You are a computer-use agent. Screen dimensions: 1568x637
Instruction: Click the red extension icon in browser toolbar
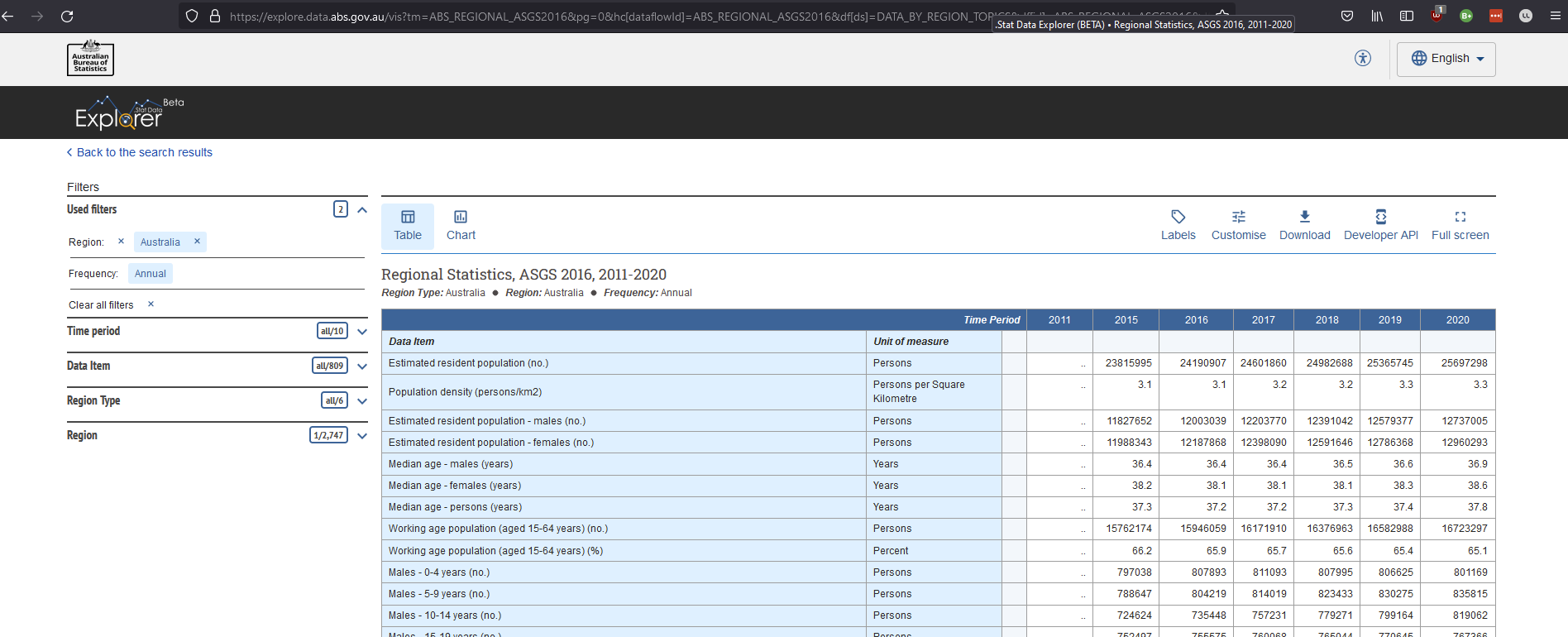click(1496, 16)
